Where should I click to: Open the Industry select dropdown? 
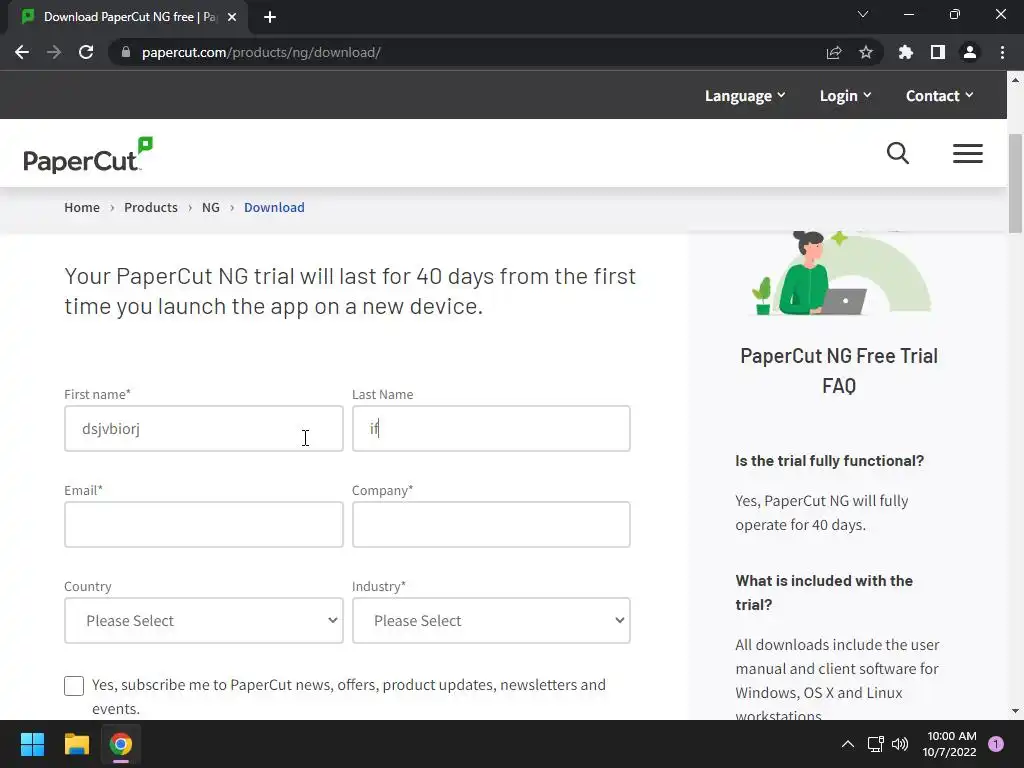coord(491,620)
